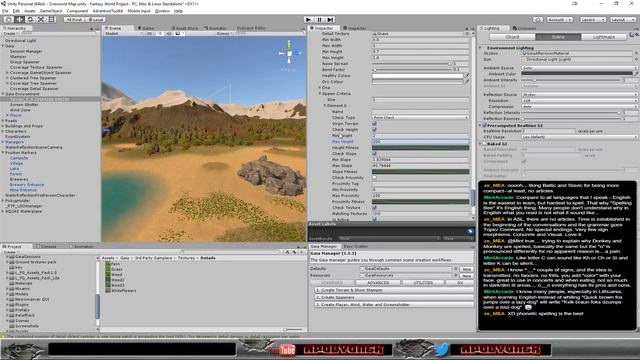
Task: Open the CPU Usage dropdown
Action: pyautogui.click(x=580, y=137)
